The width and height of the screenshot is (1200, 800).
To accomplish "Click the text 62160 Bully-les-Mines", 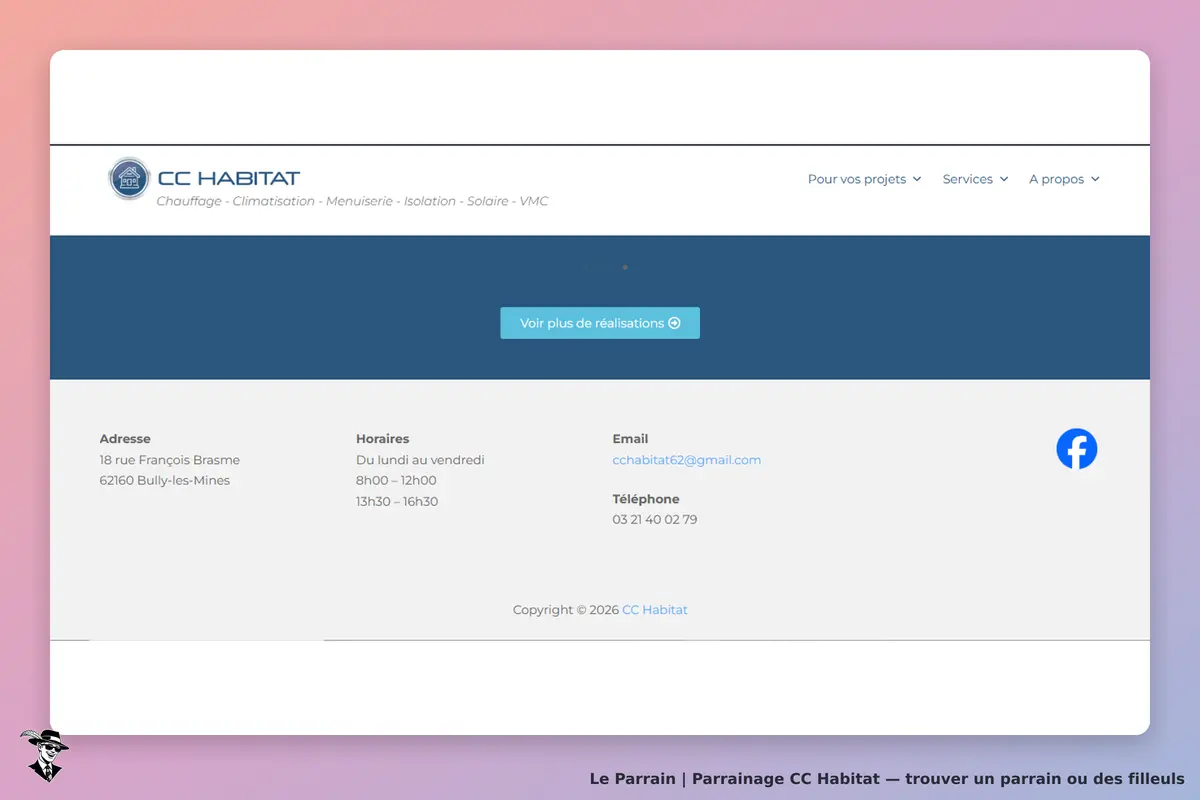I will point(165,480).
